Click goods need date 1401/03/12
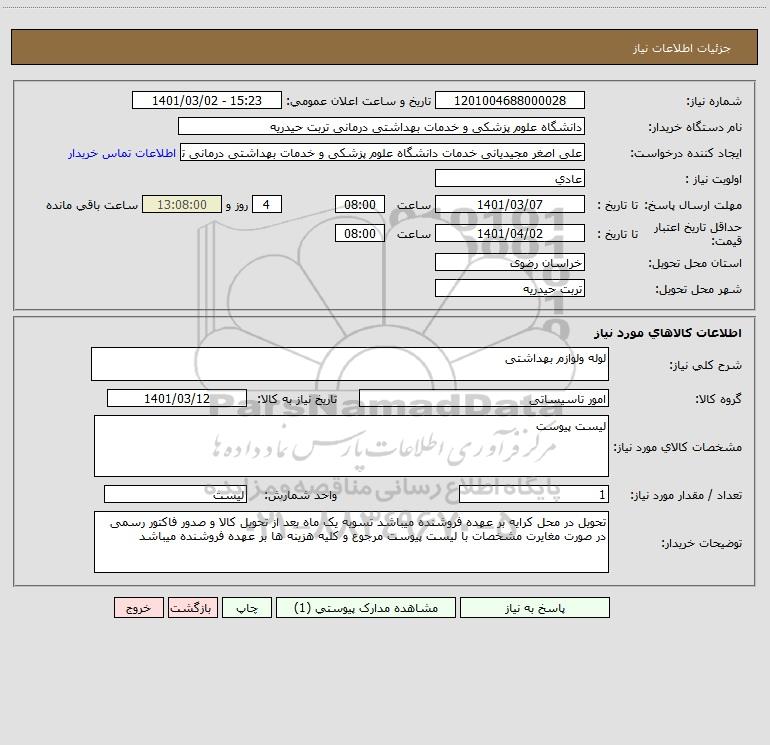770x745 pixels. click(177, 398)
